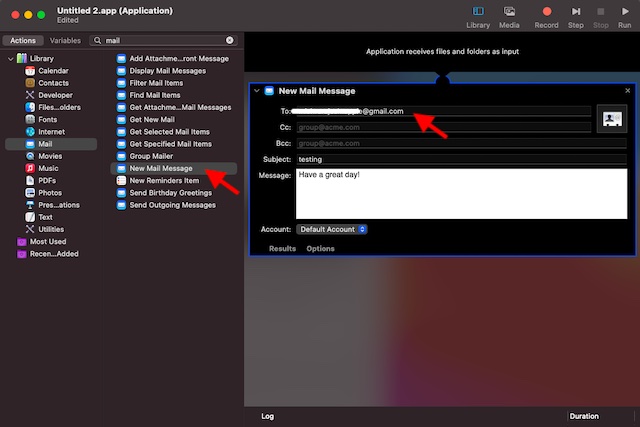Select Mail category
640x427 pixels.
click(x=51, y=144)
